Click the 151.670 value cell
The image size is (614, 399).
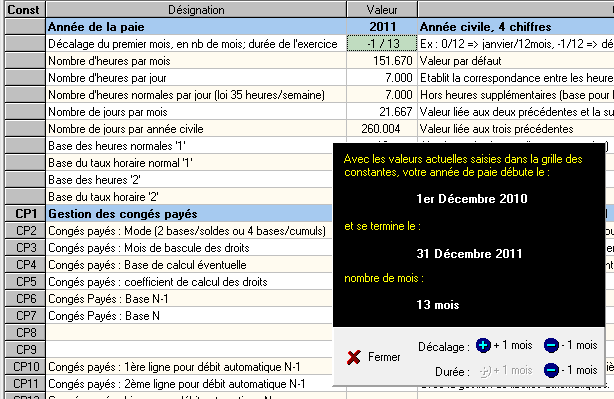click(x=382, y=61)
